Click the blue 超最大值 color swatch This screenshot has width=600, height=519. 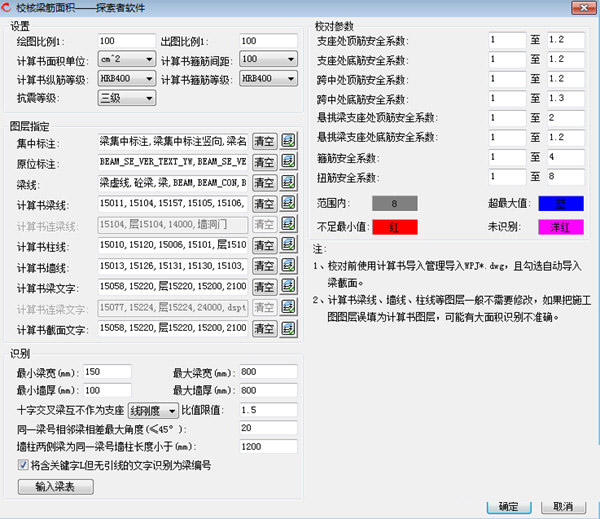(x=560, y=204)
